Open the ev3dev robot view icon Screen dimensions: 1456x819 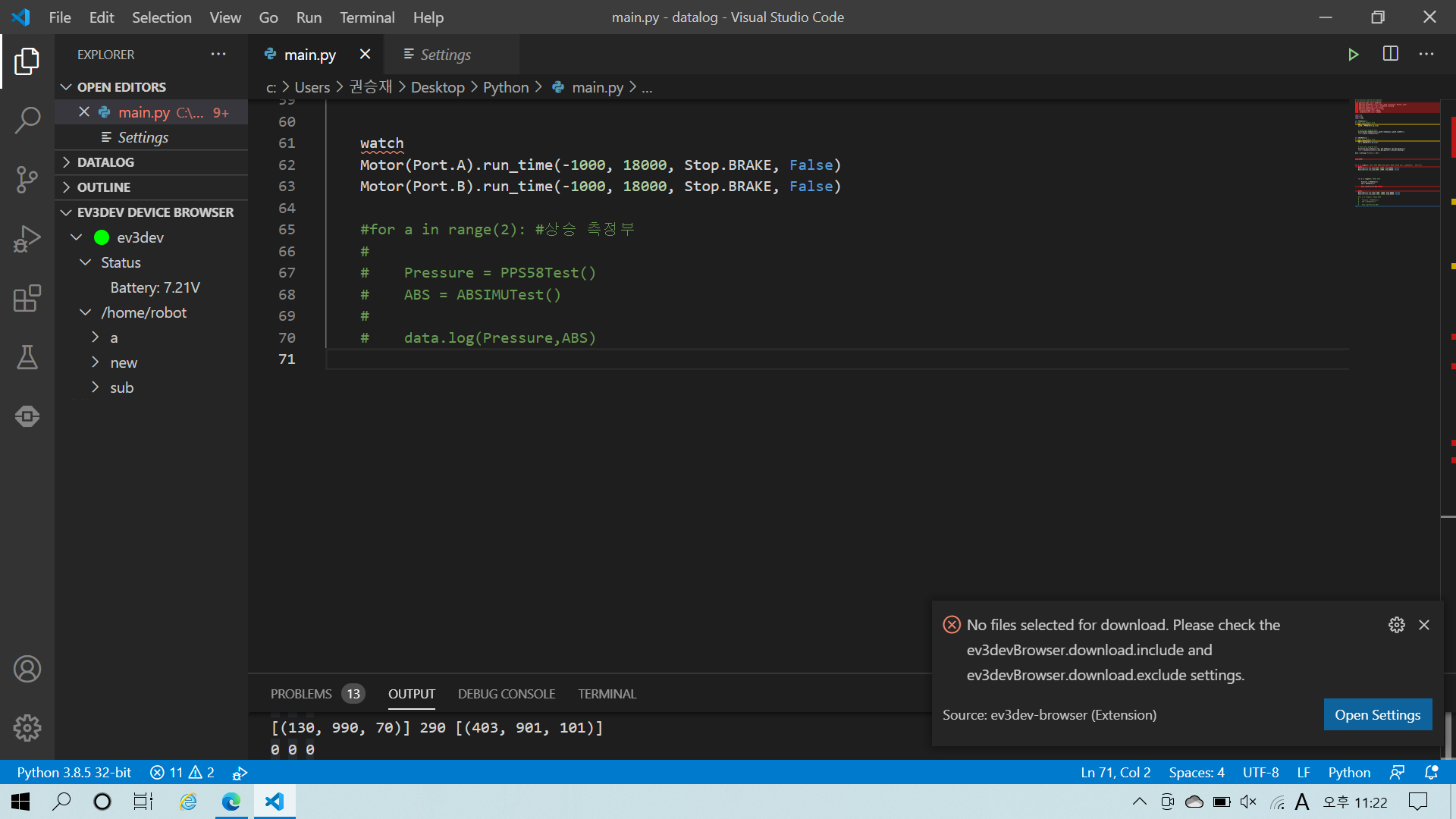(27, 416)
